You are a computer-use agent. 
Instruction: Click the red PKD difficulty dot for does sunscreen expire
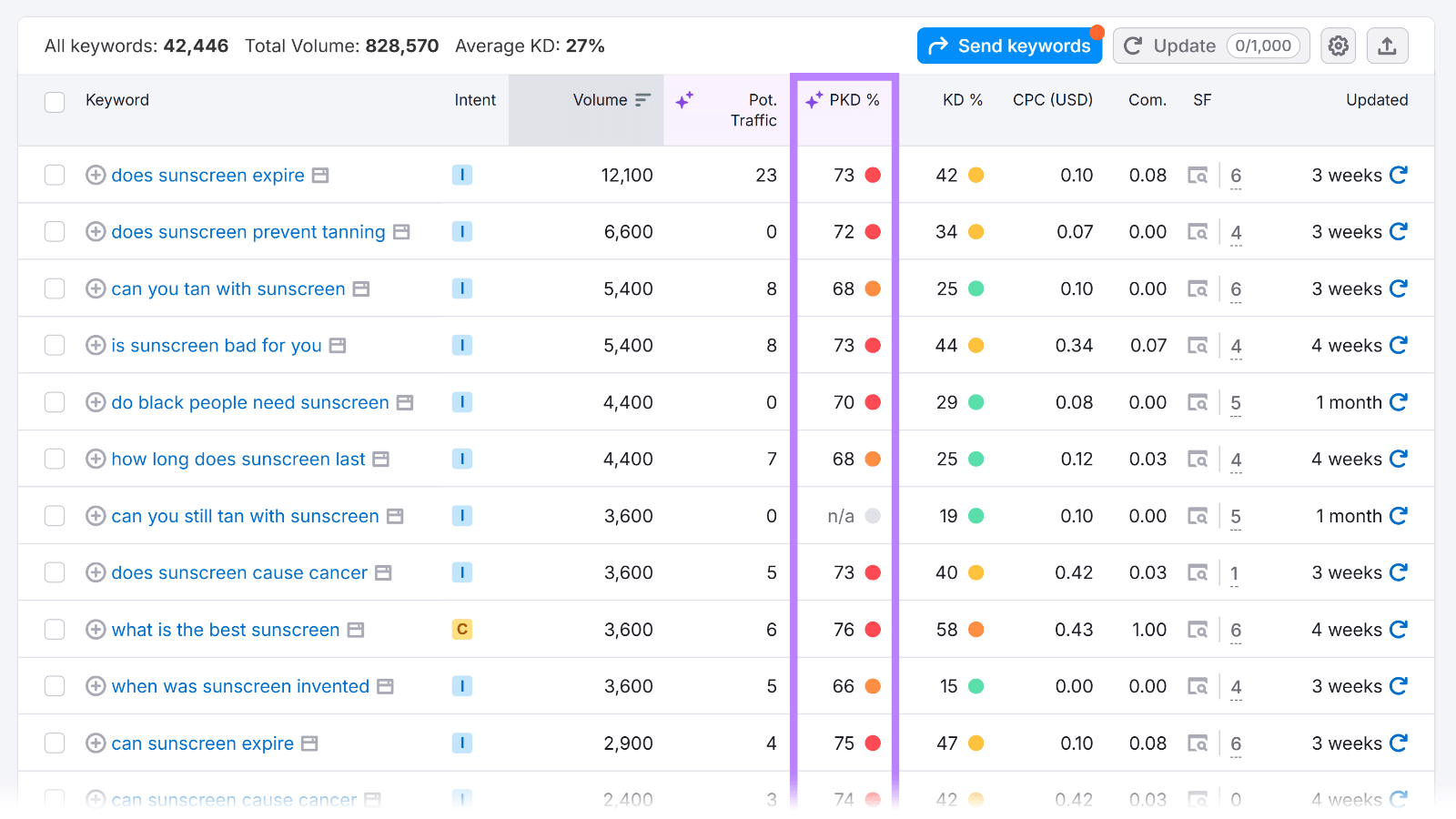point(874,175)
